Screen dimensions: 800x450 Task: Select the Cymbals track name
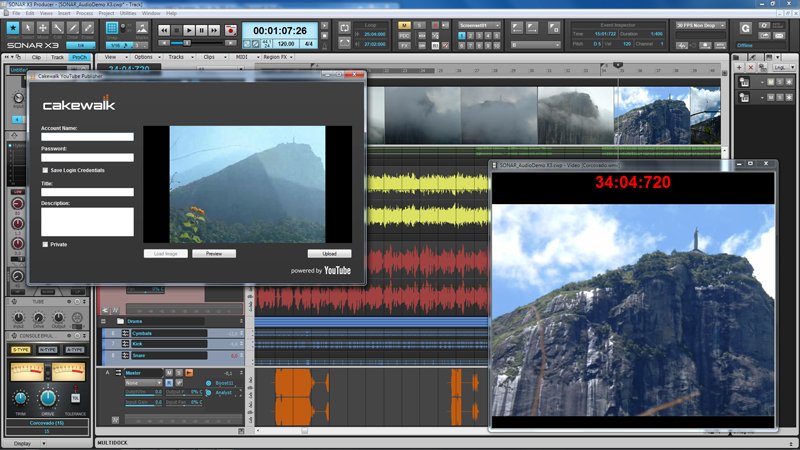(x=168, y=333)
